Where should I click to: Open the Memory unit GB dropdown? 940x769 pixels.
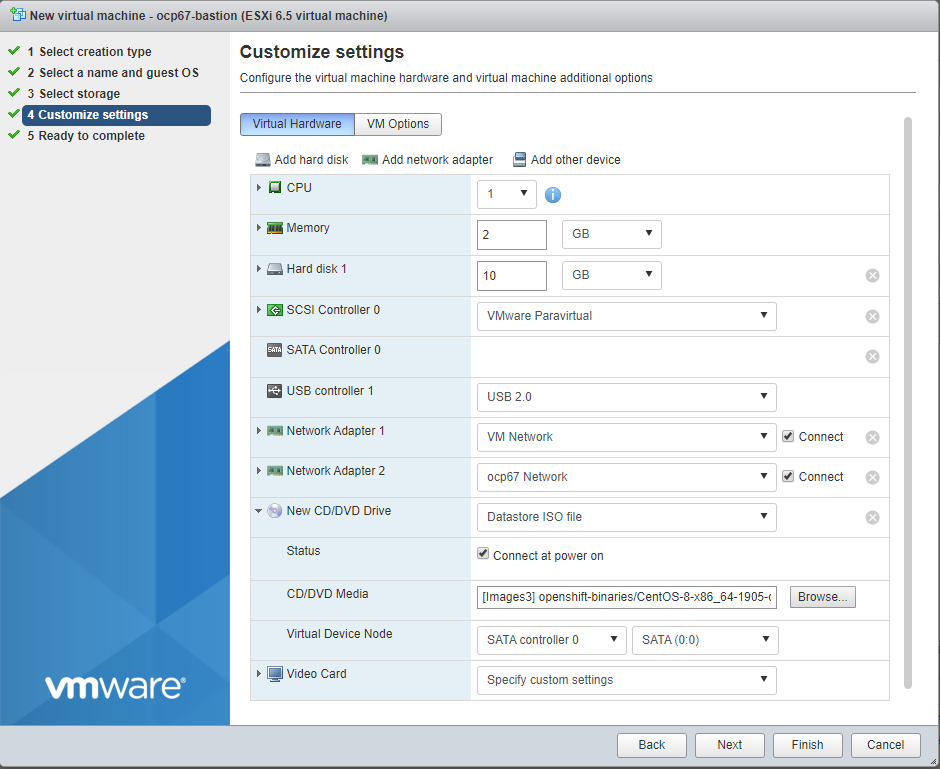pos(611,234)
